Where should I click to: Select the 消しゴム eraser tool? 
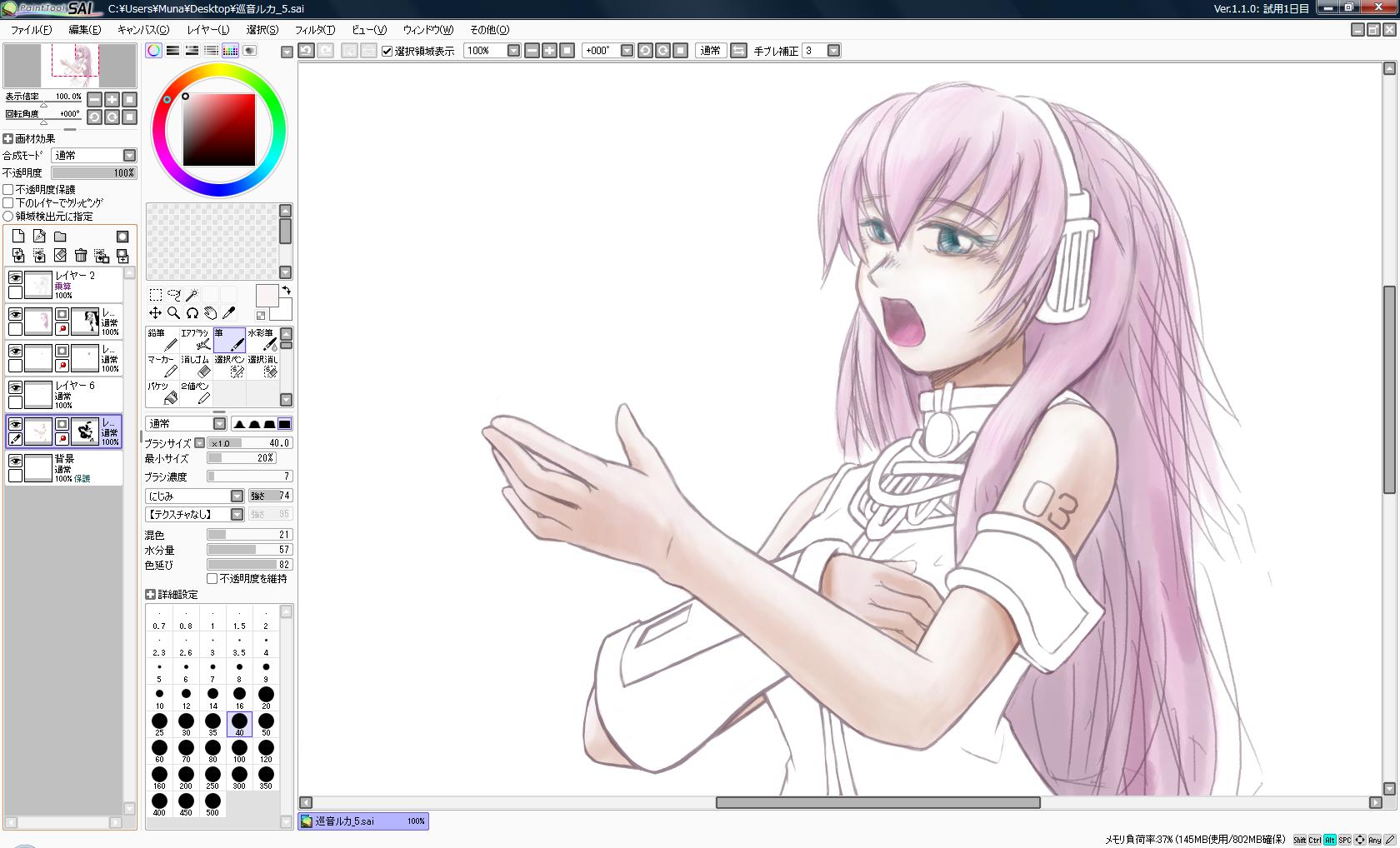[196, 367]
